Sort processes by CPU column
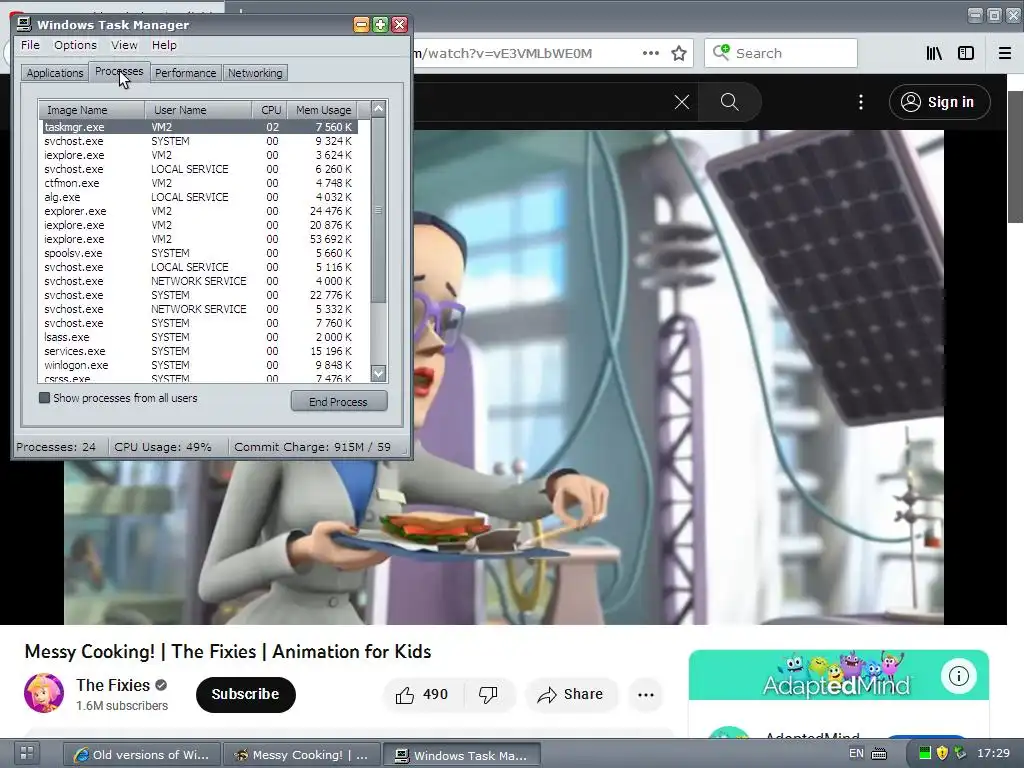Viewport: 1024px width, 768px height. pyautogui.click(x=270, y=110)
